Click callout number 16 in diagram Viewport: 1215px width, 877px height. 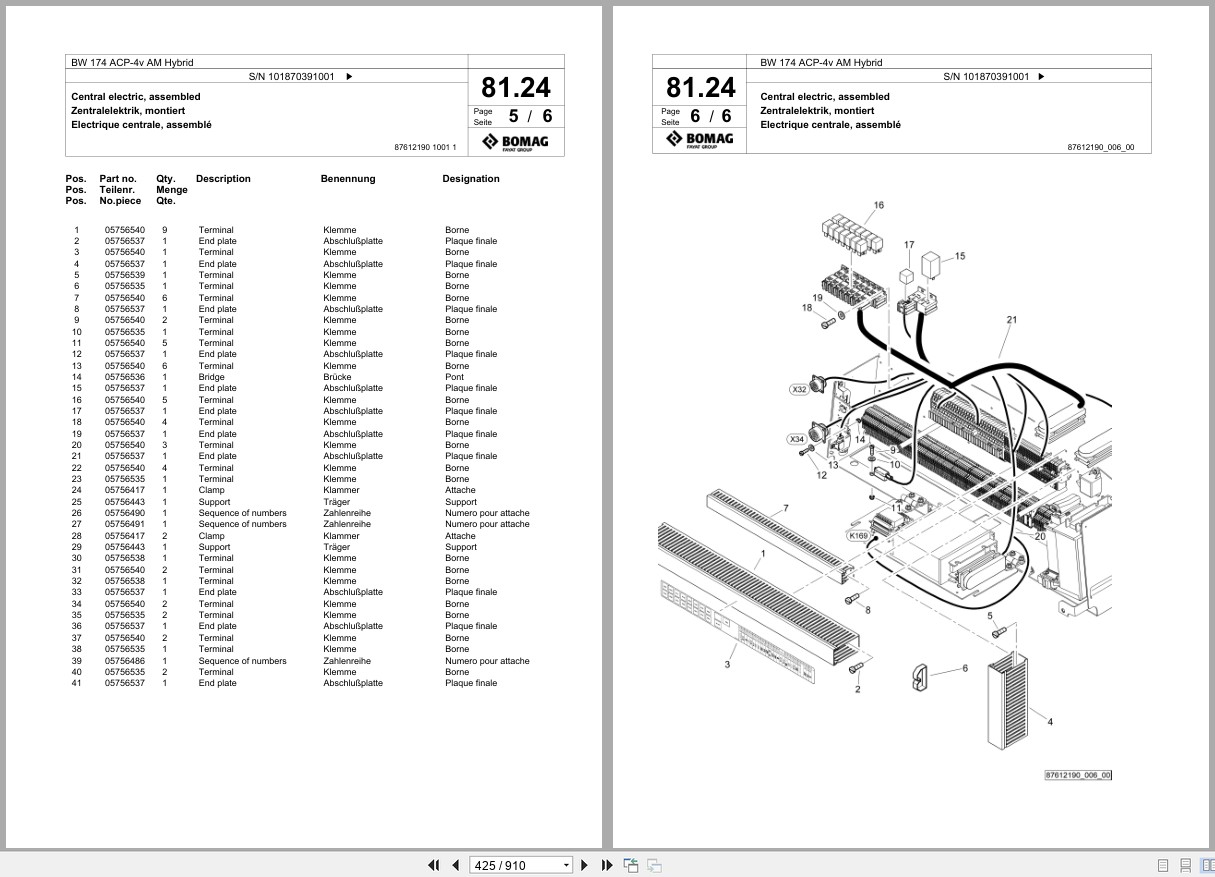coord(878,206)
